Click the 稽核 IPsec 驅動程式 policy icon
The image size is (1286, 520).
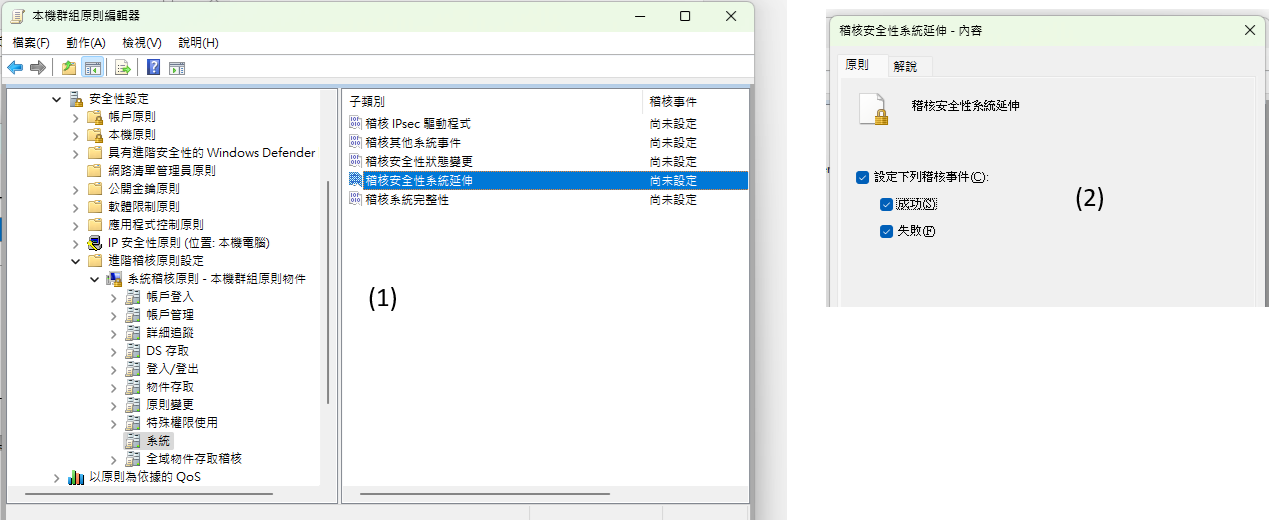(356, 123)
